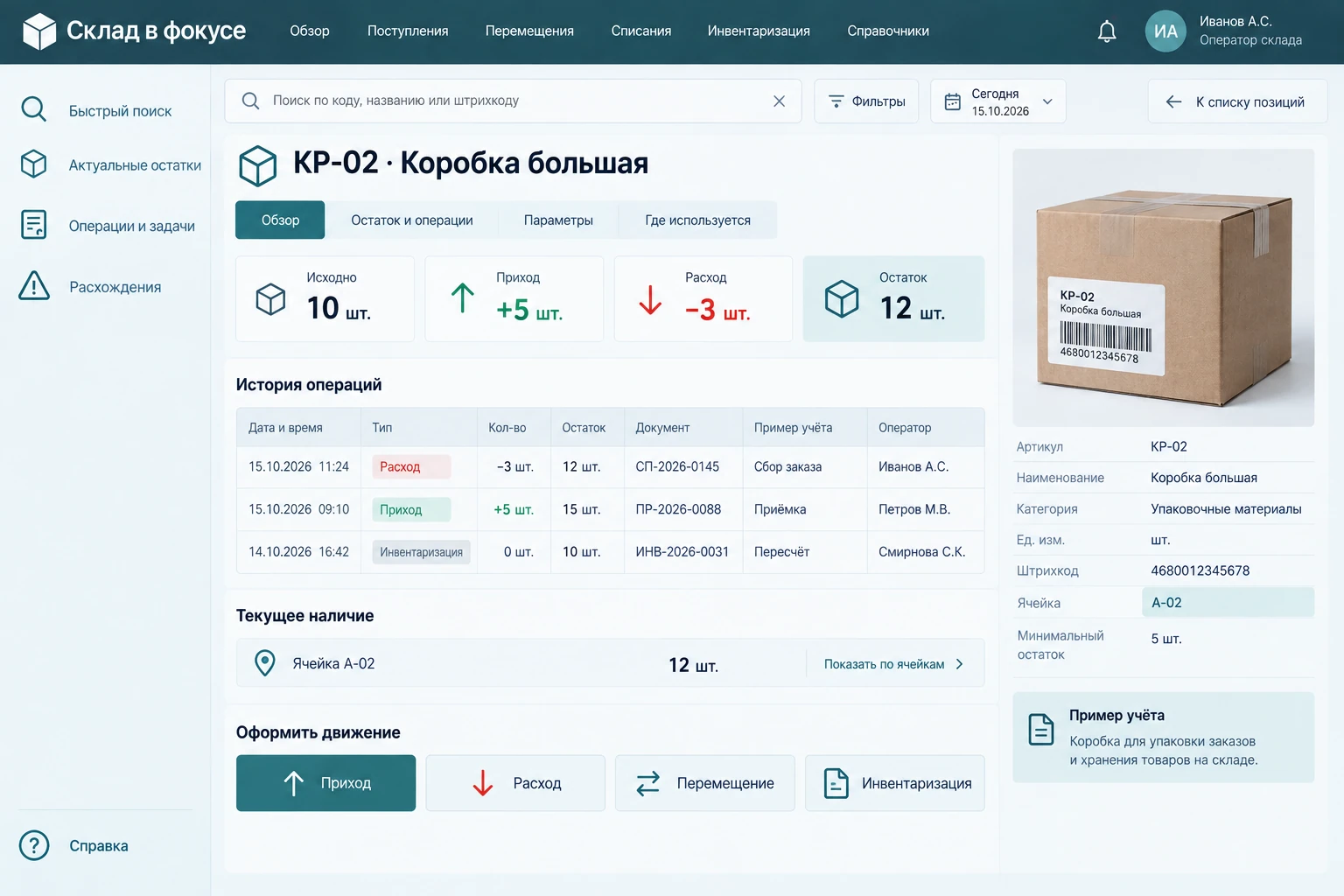Viewport: 1344px width, 896px height.
Task: Open the notifications bell
Action: (x=1107, y=31)
